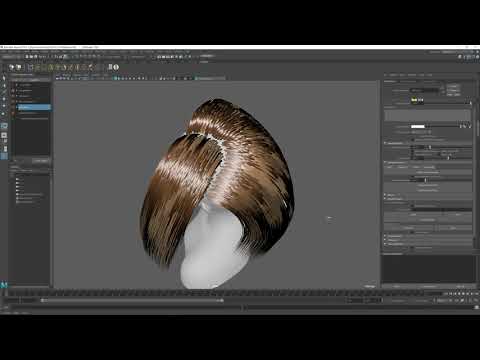Switch to four-view quick layout
Image resolution: width=480 pixels, height=360 pixels.
[x=4, y=135]
